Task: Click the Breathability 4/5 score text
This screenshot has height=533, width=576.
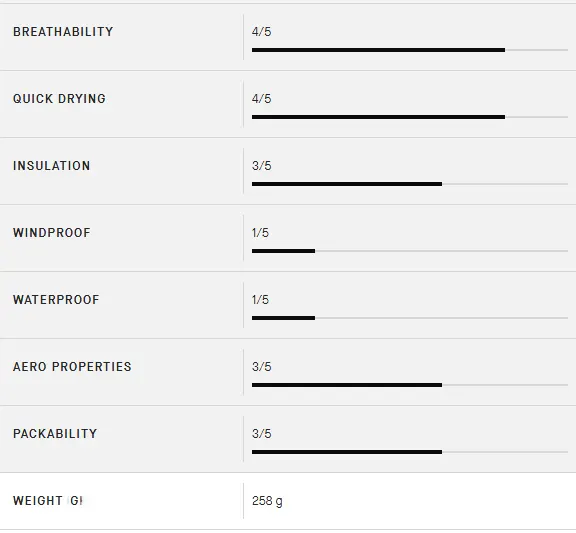Action: click(262, 32)
